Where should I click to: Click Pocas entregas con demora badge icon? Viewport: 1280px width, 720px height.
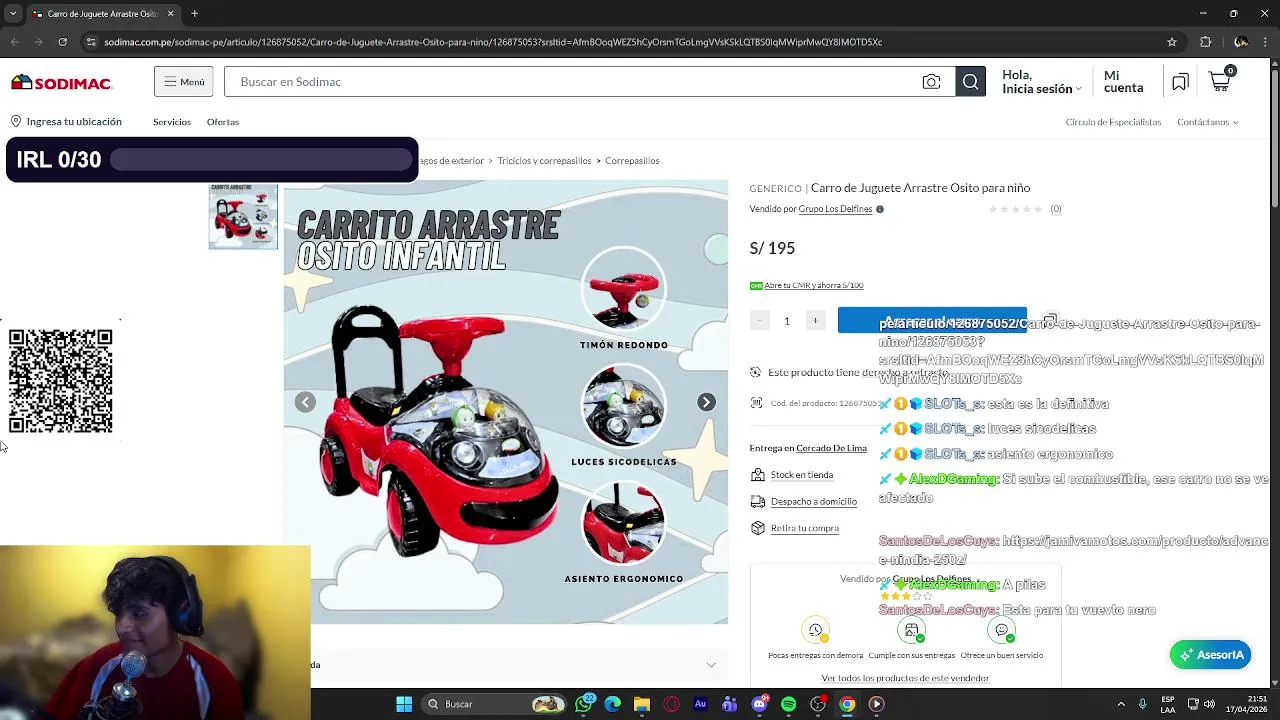[x=816, y=630]
